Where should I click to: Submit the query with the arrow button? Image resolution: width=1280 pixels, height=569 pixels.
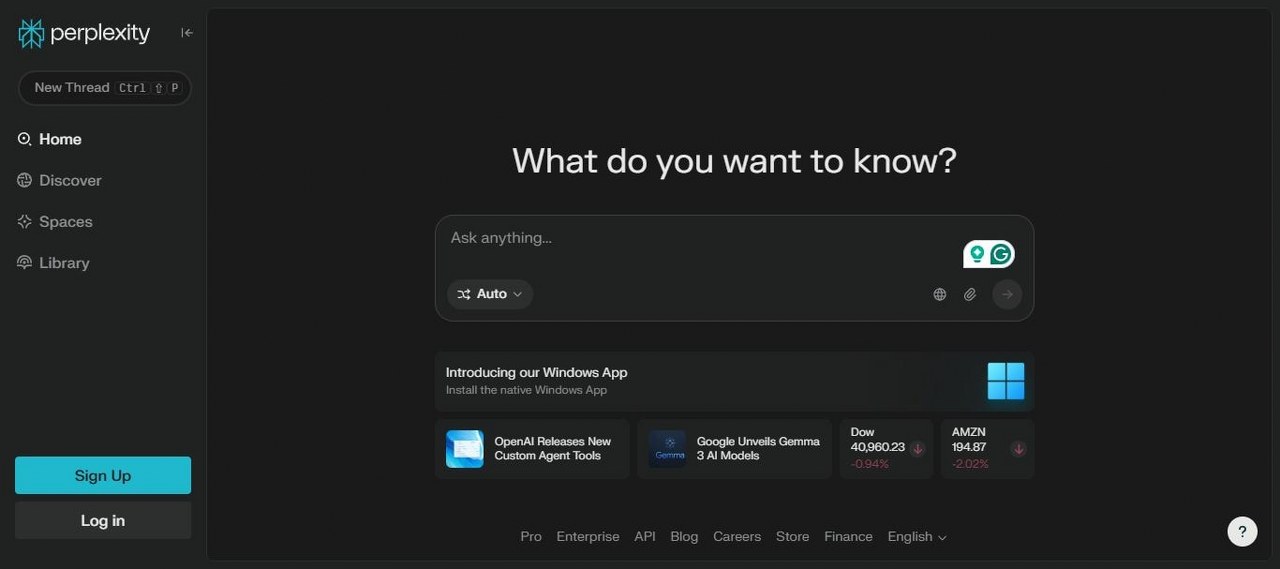pos(1007,294)
